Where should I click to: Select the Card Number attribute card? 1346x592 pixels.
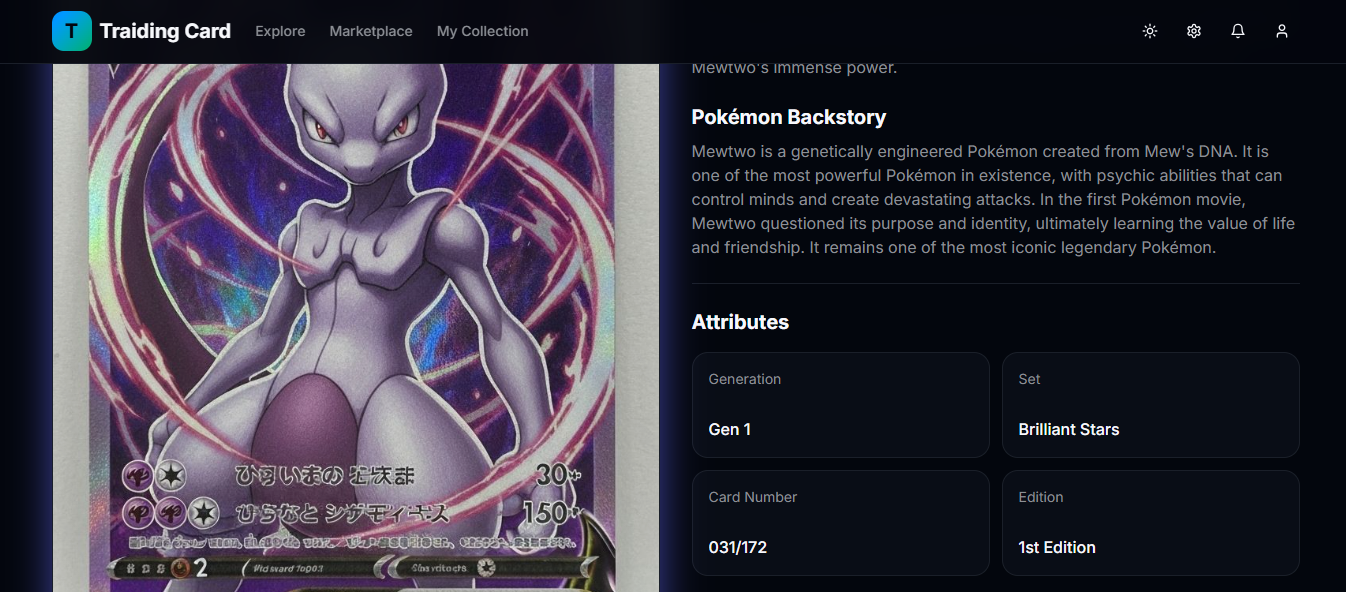pos(840,523)
